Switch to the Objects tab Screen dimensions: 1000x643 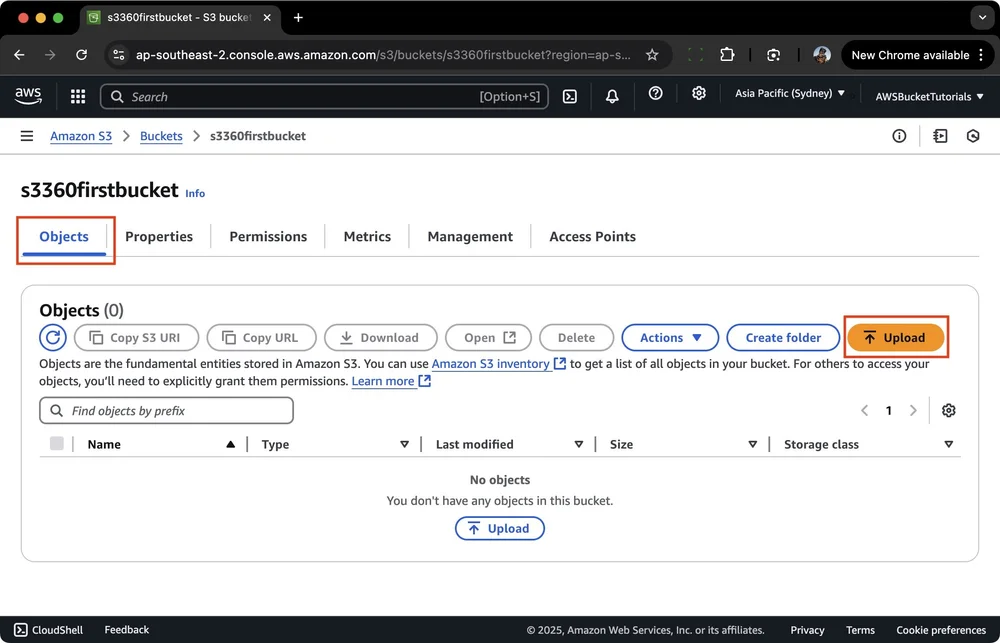[64, 237]
